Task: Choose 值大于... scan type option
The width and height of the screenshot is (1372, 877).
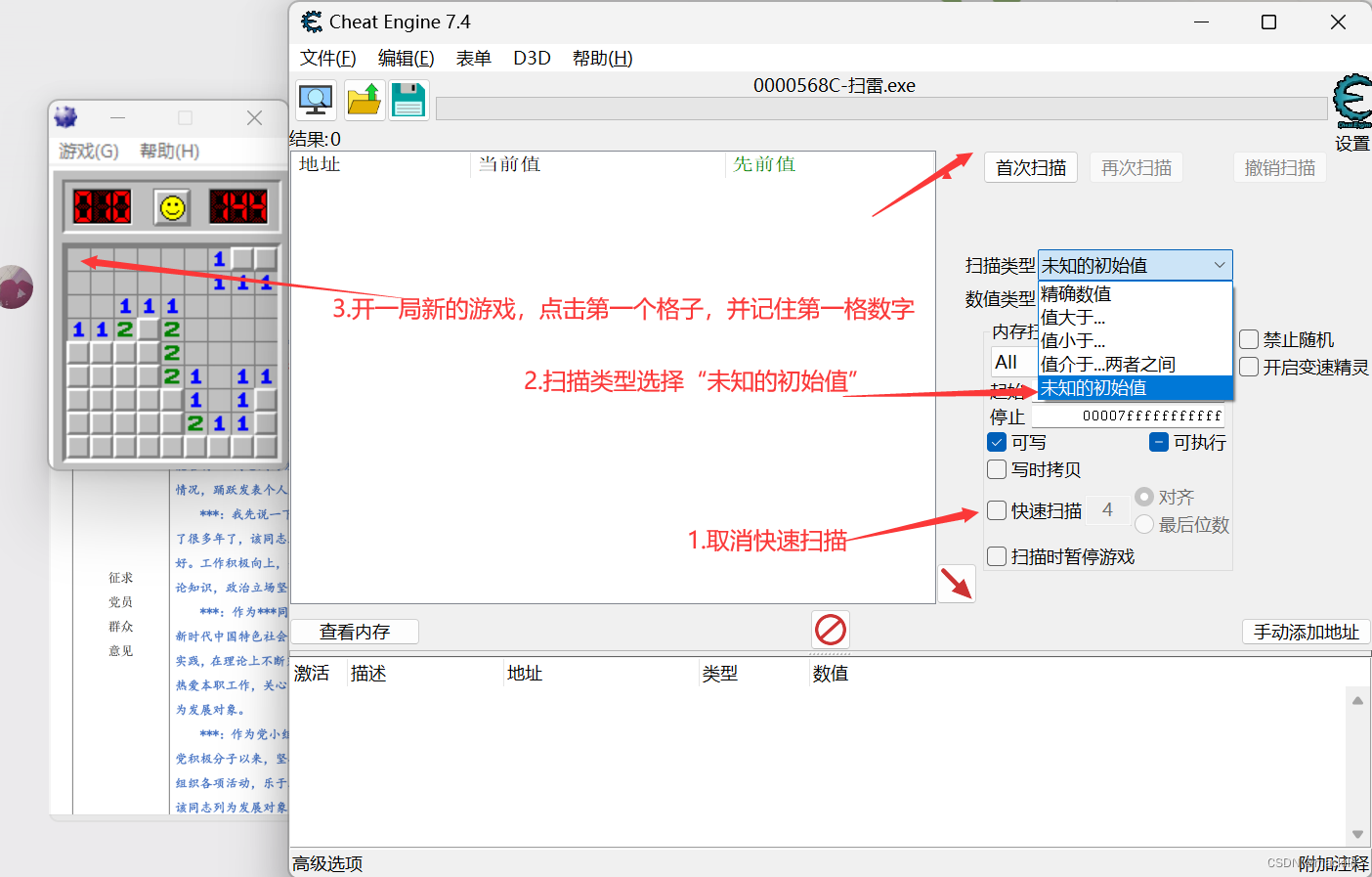Action: (1135, 318)
